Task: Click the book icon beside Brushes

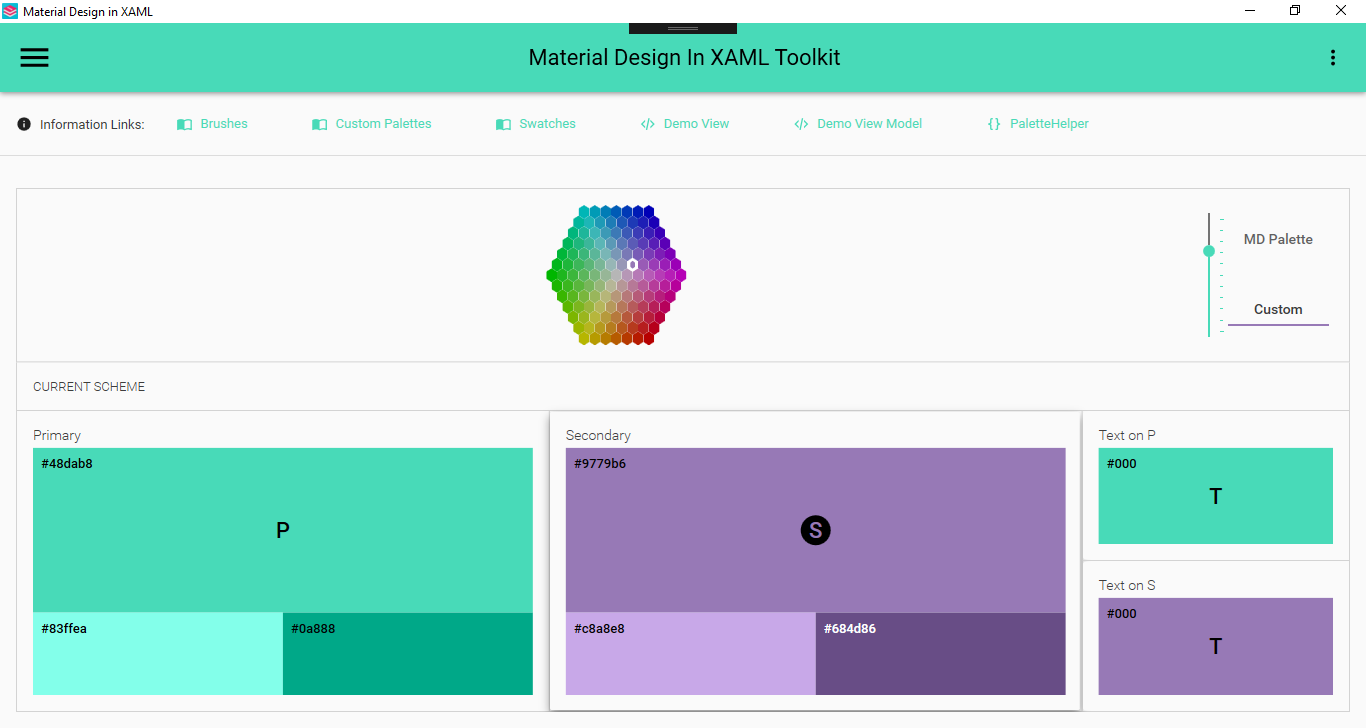Action: (184, 123)
